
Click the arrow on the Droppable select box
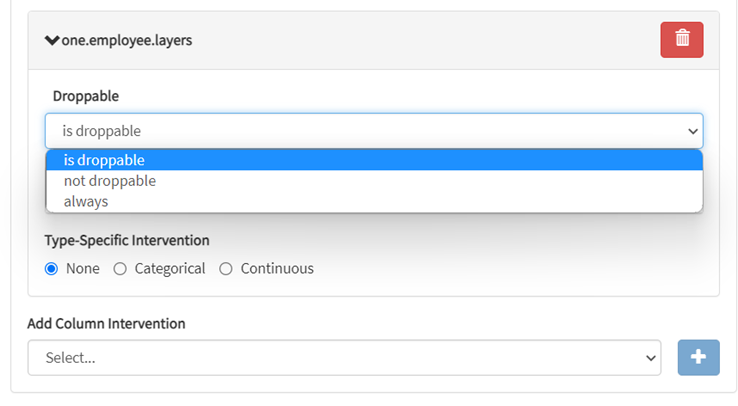click(x=693, y=131)
